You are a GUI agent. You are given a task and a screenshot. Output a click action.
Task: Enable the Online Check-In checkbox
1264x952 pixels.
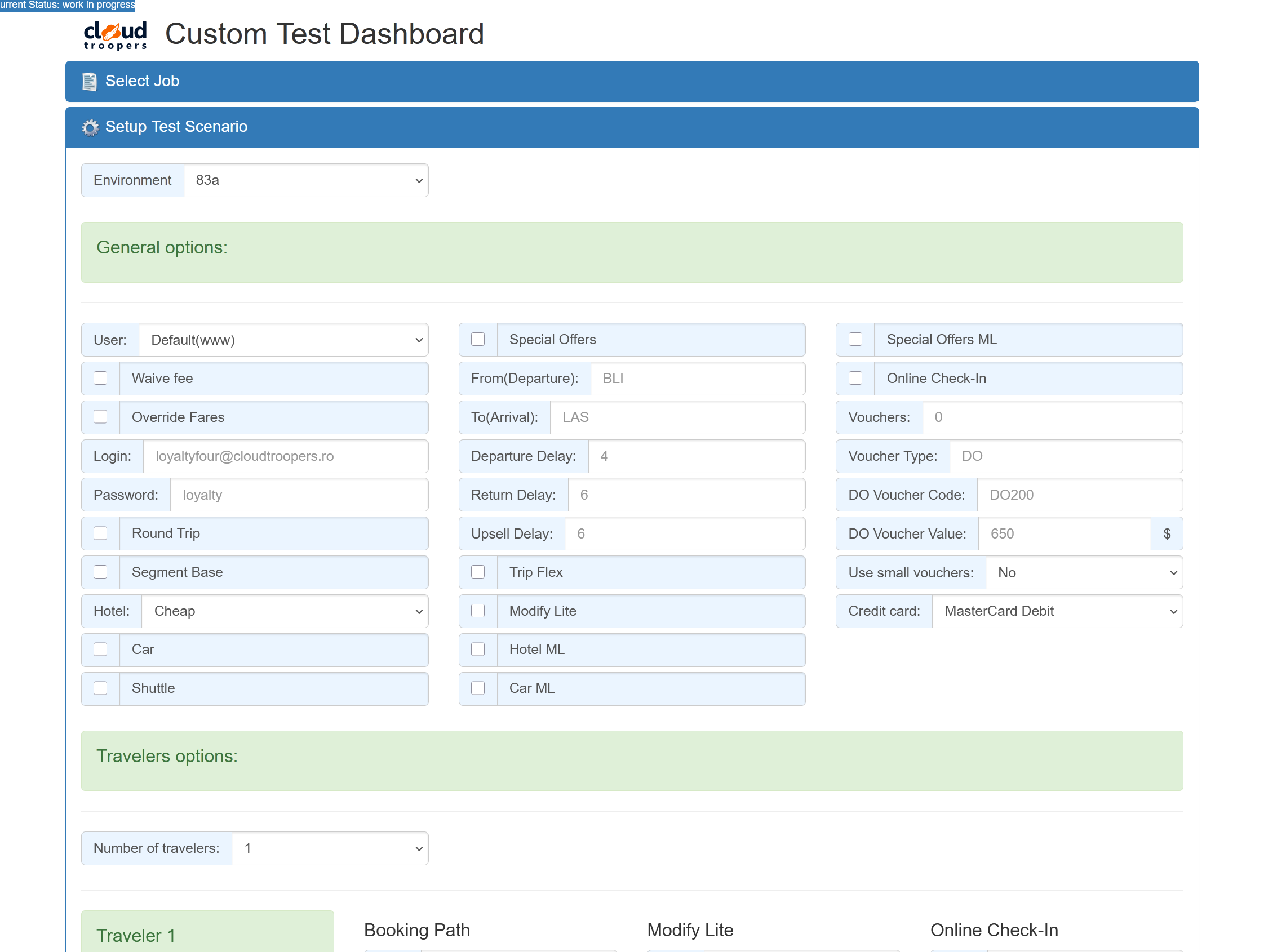pyautogui.click(x=855, y=378)
